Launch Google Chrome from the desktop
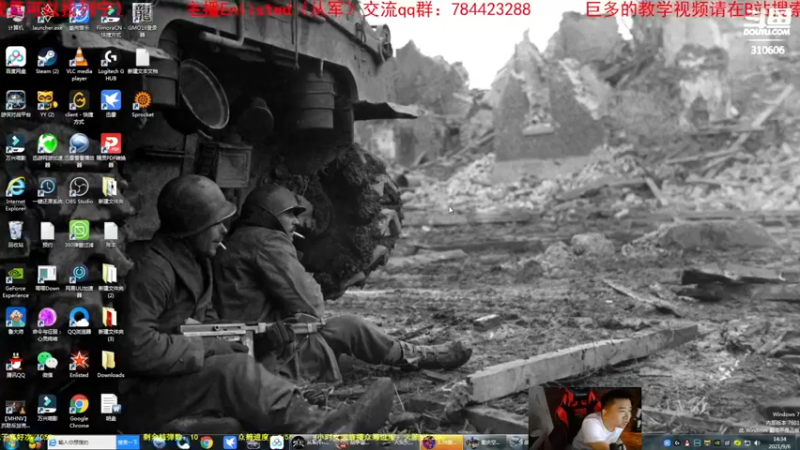Screen dimensions: 800x450 [79, 411]
